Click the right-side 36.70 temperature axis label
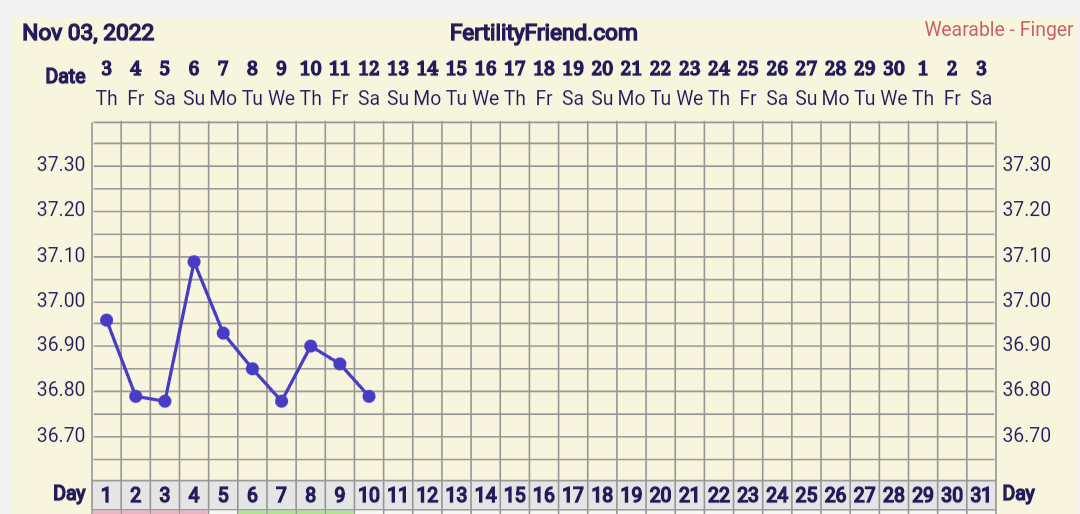The width and height of the screenshot is (1080, 514). 1026,435
